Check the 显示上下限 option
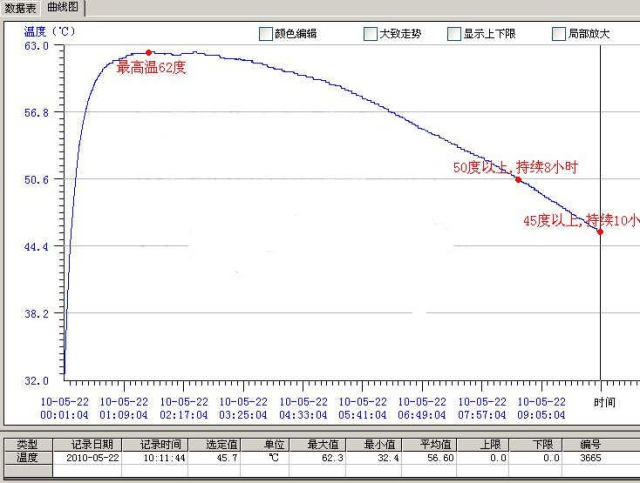This screenshot has height=483, width=640. (453, 33)
